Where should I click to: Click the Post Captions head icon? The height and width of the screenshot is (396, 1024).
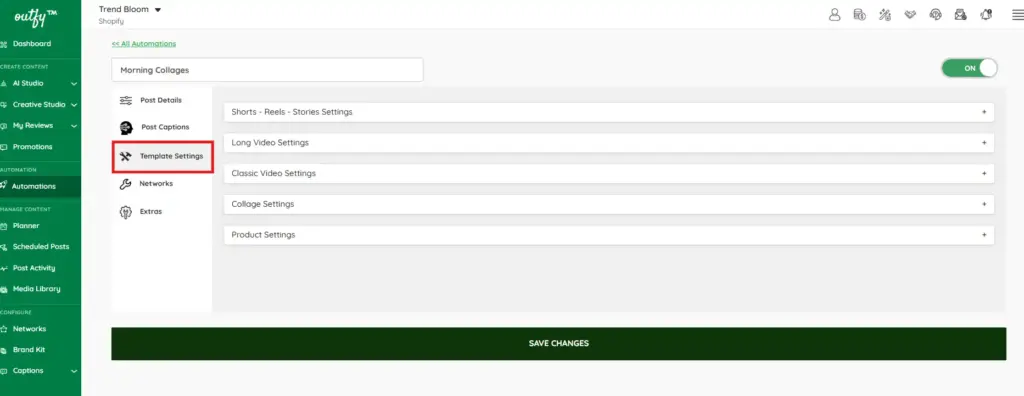pos(126,127)
